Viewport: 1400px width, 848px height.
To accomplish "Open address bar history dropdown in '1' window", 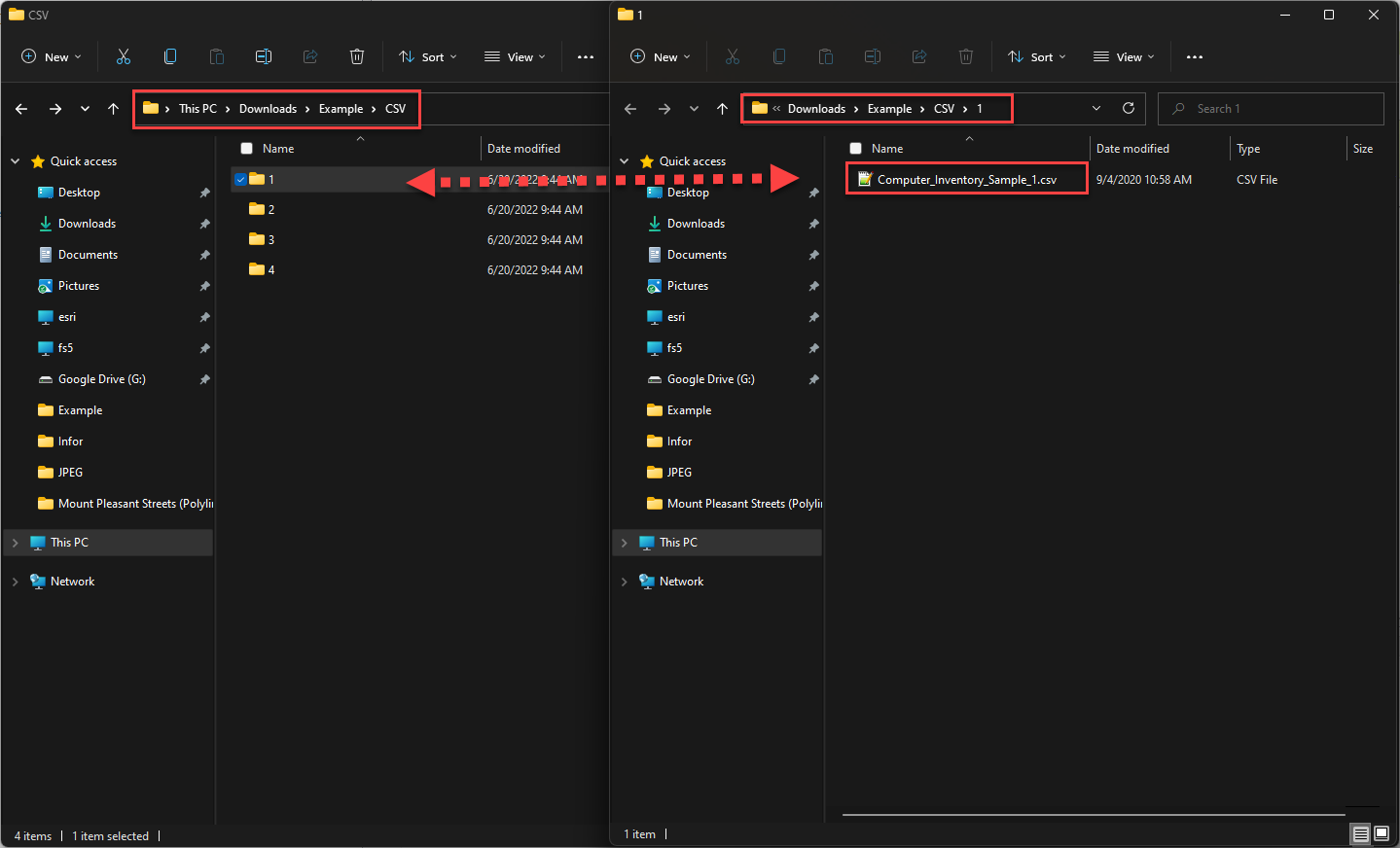I will pyautogui.click(x=1096, y=108).
